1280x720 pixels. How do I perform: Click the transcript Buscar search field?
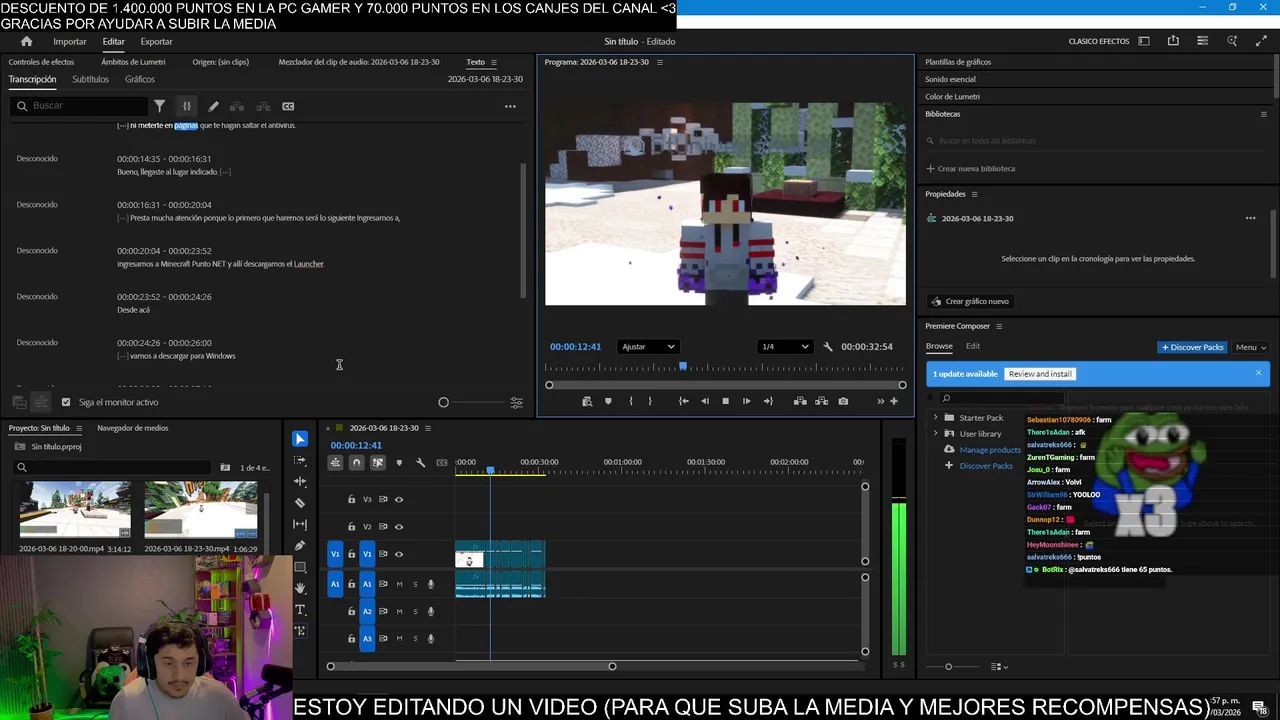[x=80, y=106]
